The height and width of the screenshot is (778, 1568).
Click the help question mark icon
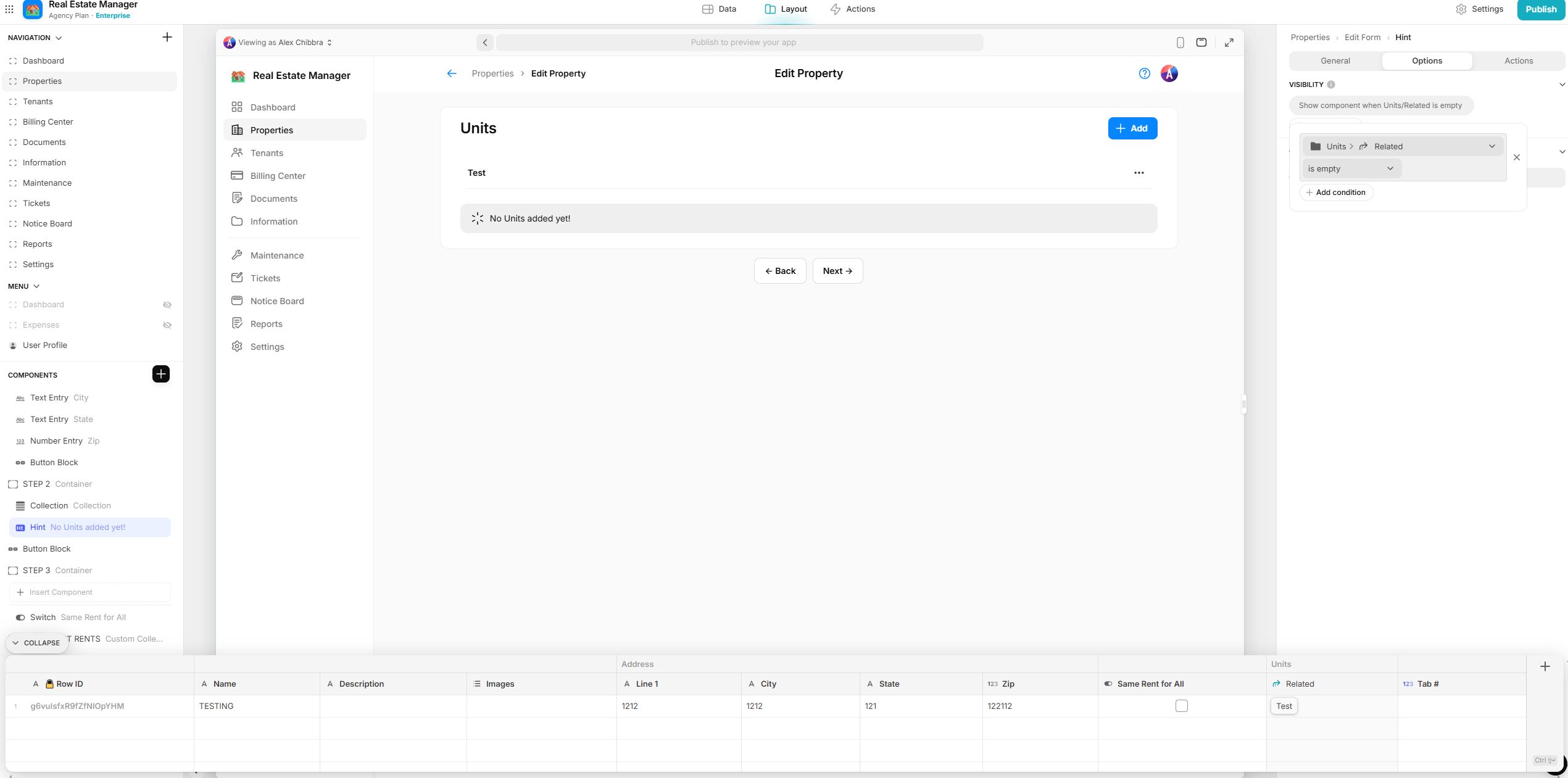[1144, 73]
